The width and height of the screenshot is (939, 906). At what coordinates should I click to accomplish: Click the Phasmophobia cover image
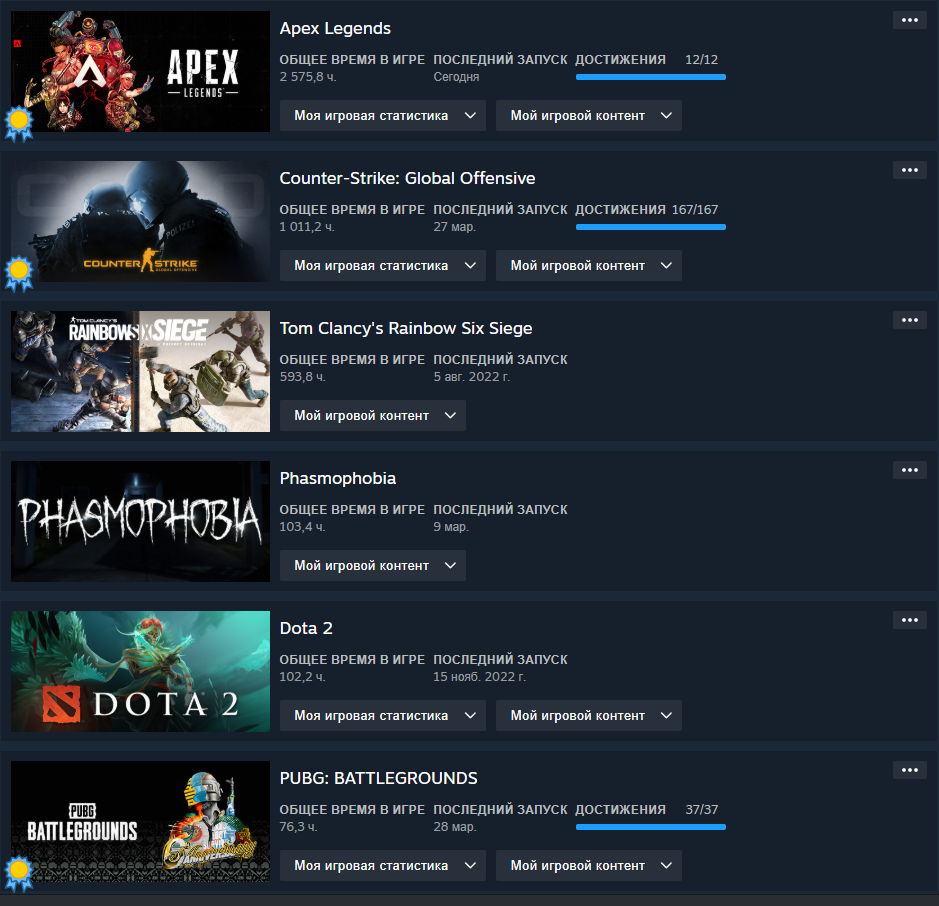click(140, 521)
